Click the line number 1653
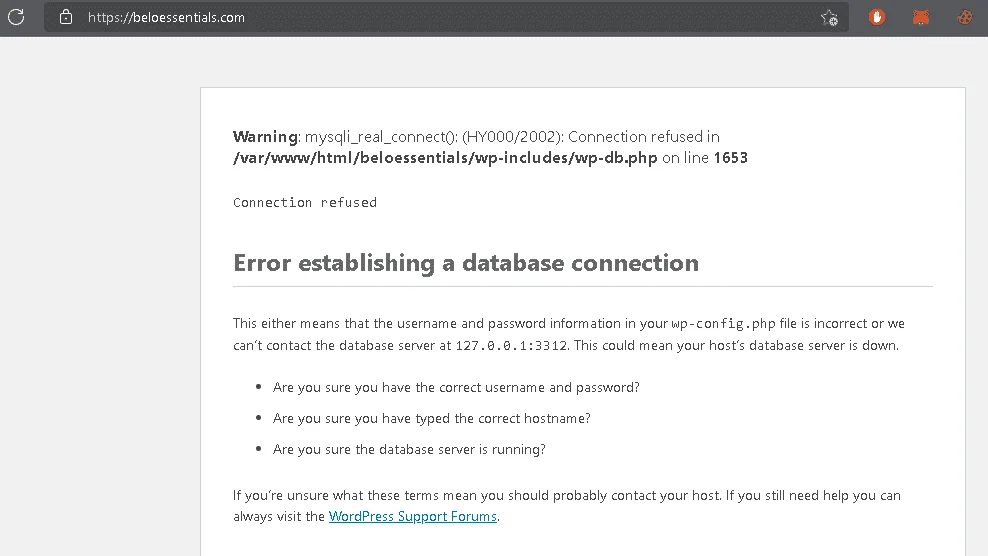Viewport: 988px width, 556px height. coord(730,158)
